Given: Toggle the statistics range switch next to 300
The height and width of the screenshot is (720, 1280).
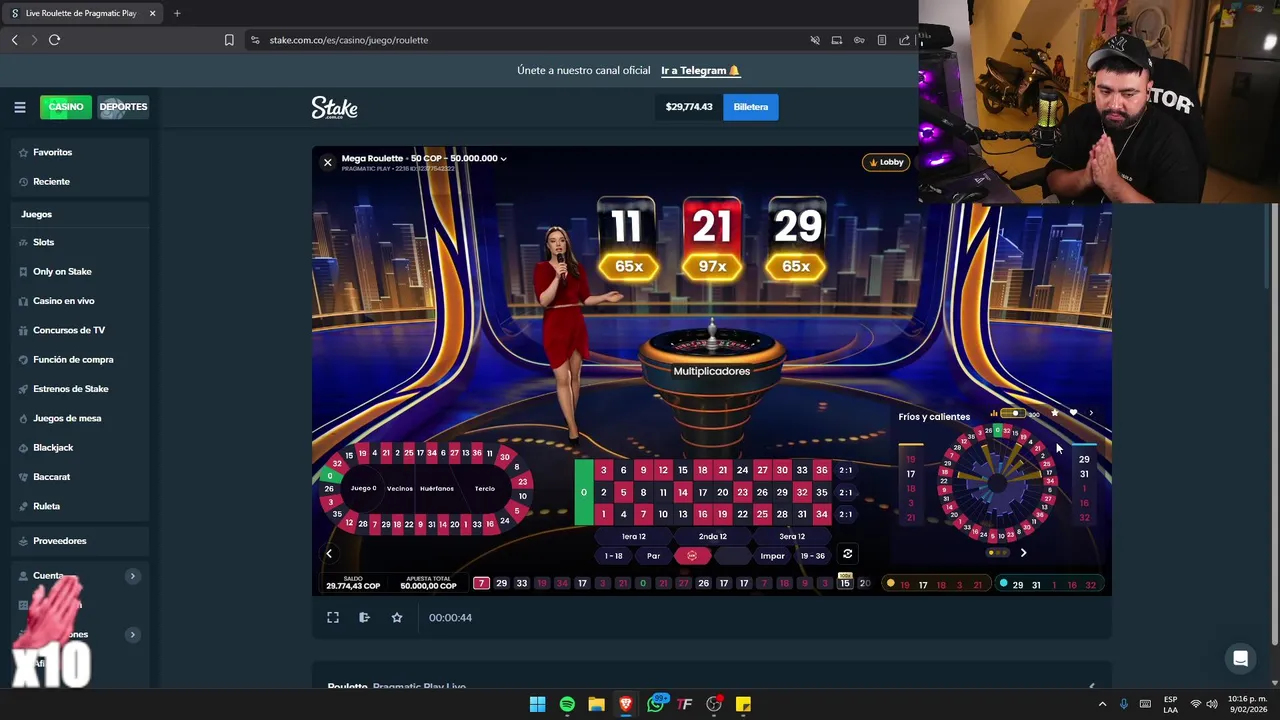Looking at the screenshot, I should [1014, 413].
